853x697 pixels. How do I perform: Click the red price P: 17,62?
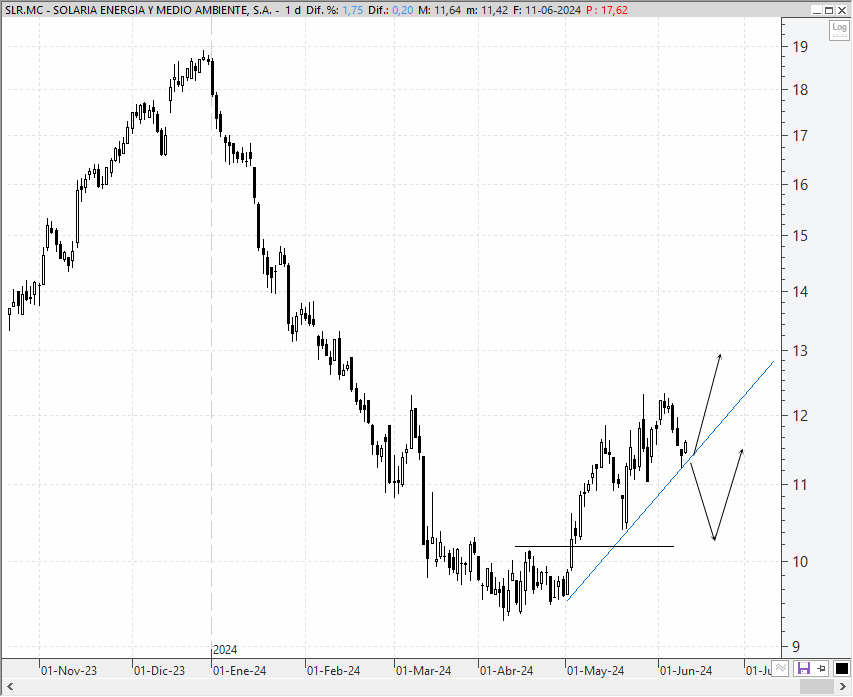point(607,10)
